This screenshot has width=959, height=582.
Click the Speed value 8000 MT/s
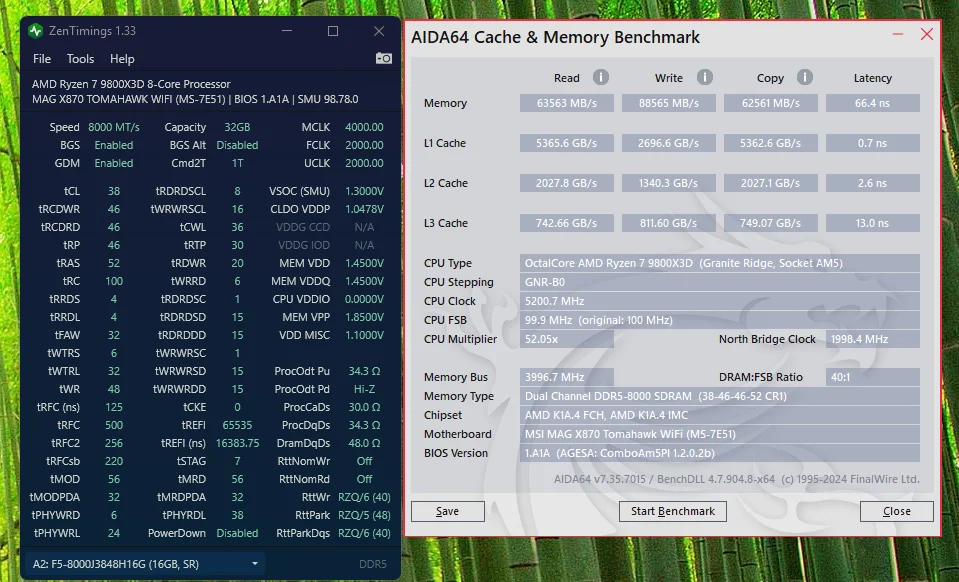coord(114,127)
